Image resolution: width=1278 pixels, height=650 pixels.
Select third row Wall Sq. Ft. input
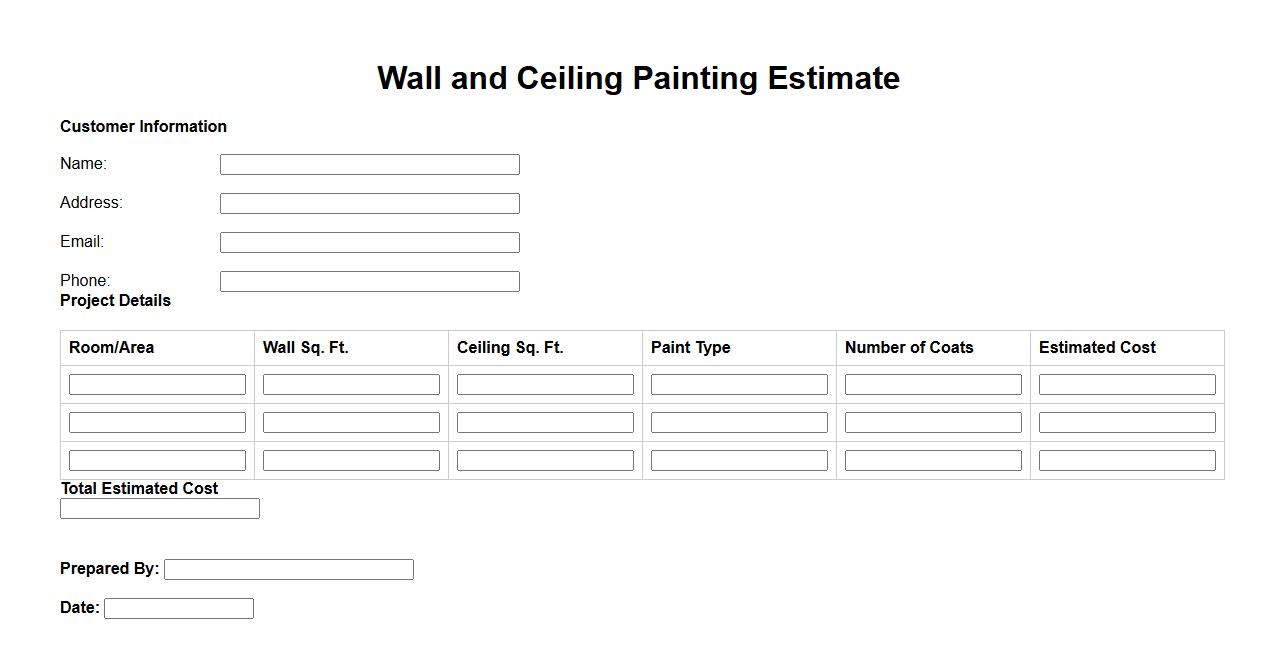[x=351, y=461]
